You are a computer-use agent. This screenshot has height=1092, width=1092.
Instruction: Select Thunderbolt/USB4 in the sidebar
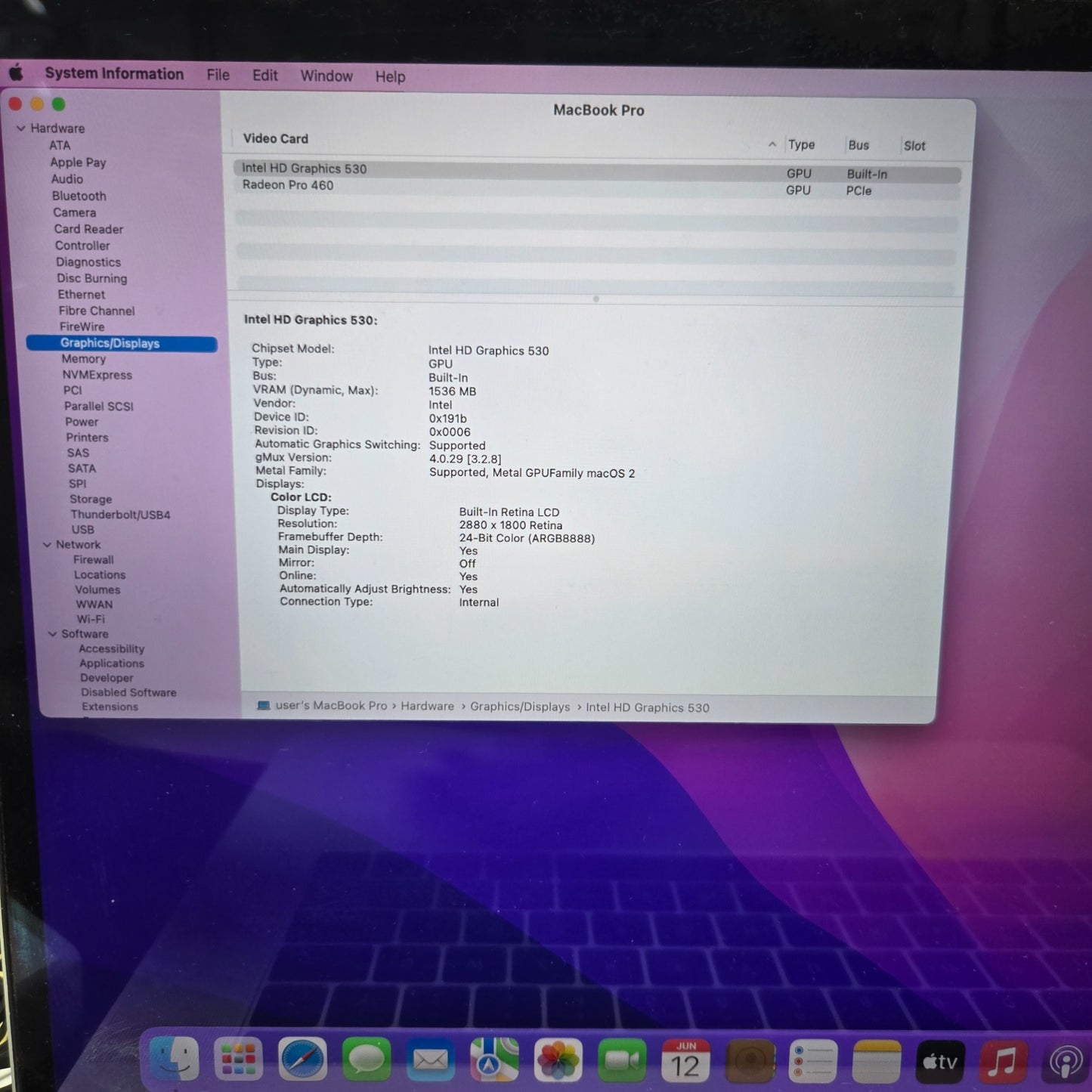pos(121,515)
